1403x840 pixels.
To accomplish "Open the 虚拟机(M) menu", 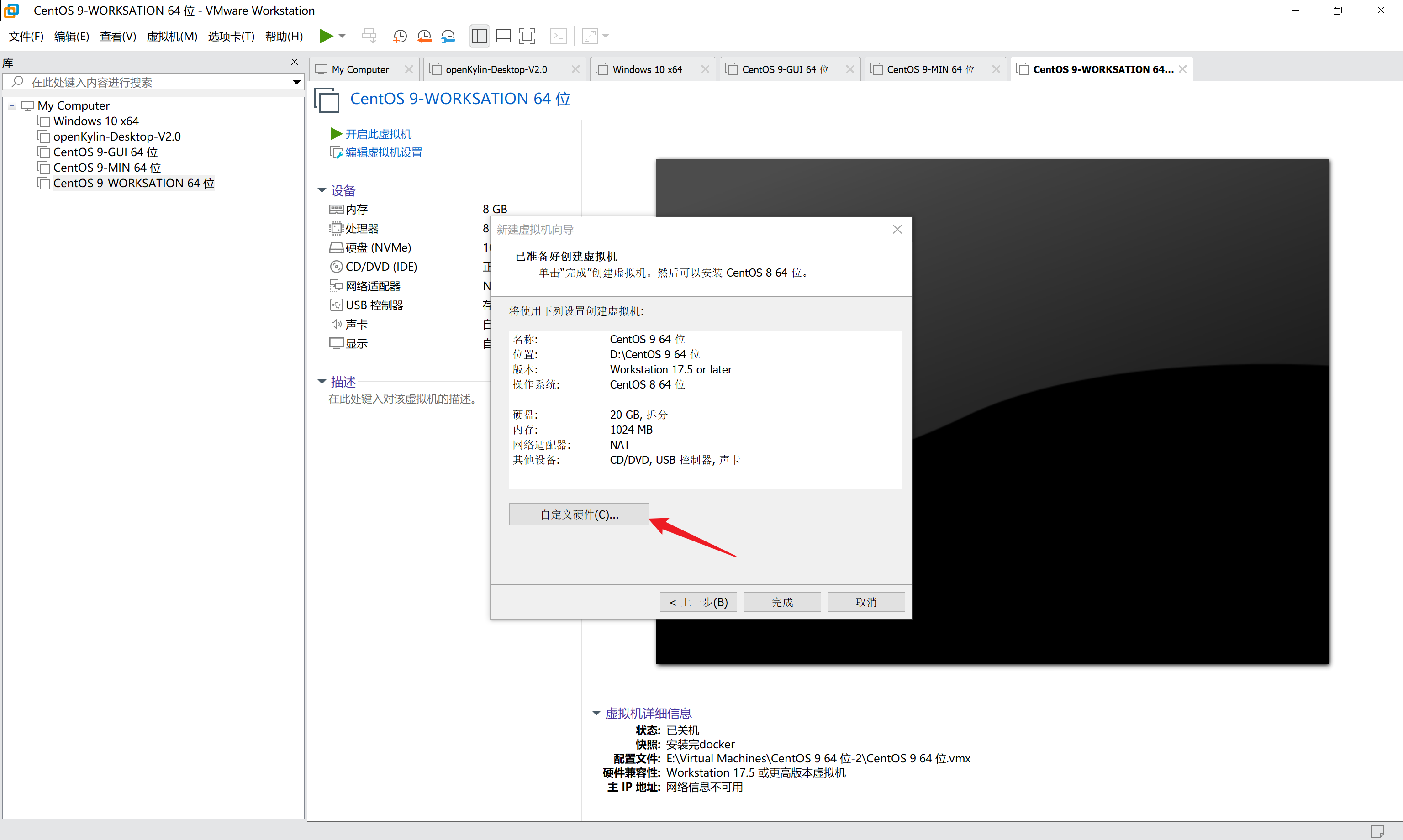I will pos(172,36).
